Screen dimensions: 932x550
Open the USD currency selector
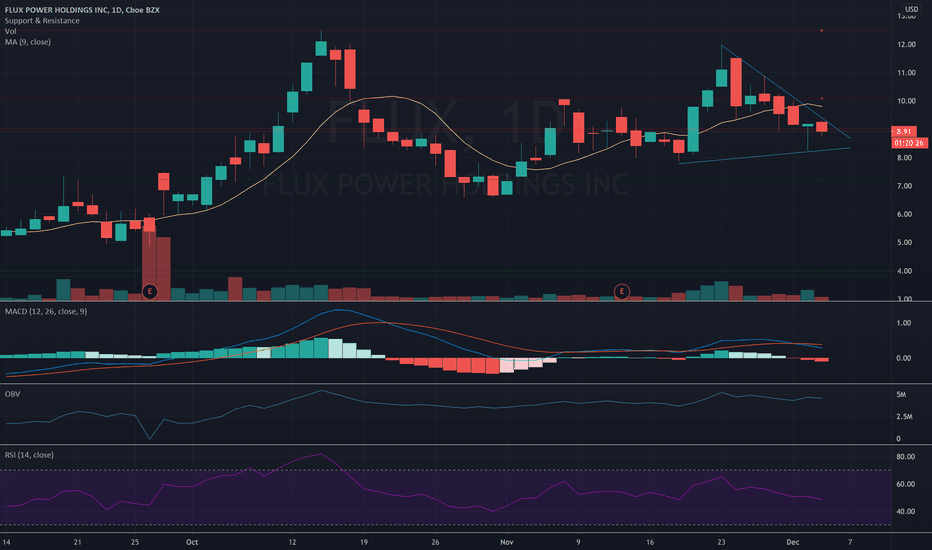911,9
